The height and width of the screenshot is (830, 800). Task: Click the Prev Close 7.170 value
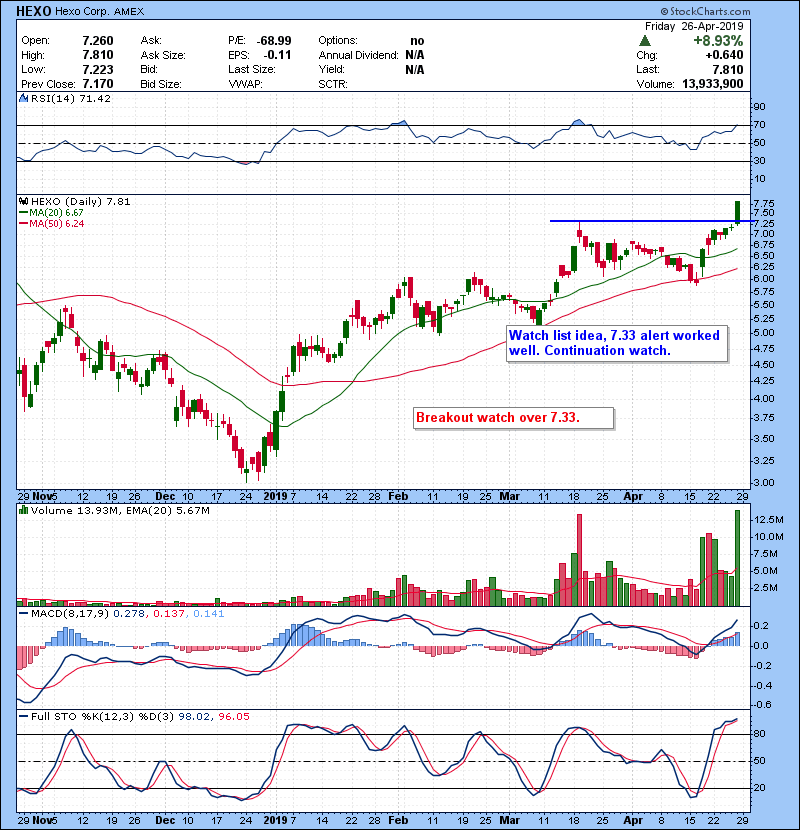pos(98,84)
